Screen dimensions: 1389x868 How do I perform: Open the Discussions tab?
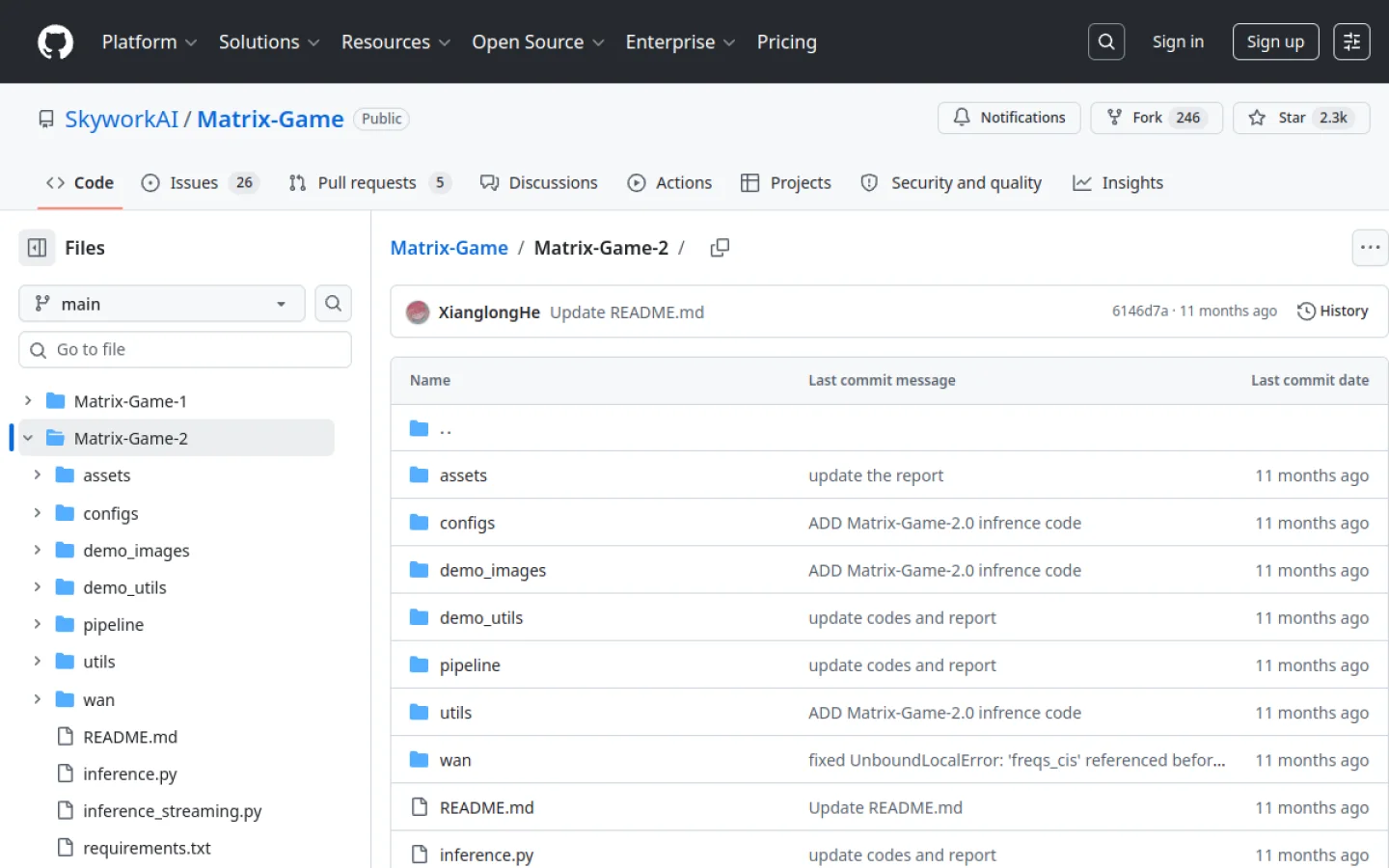pyautogui.click(x=539, y=183)
